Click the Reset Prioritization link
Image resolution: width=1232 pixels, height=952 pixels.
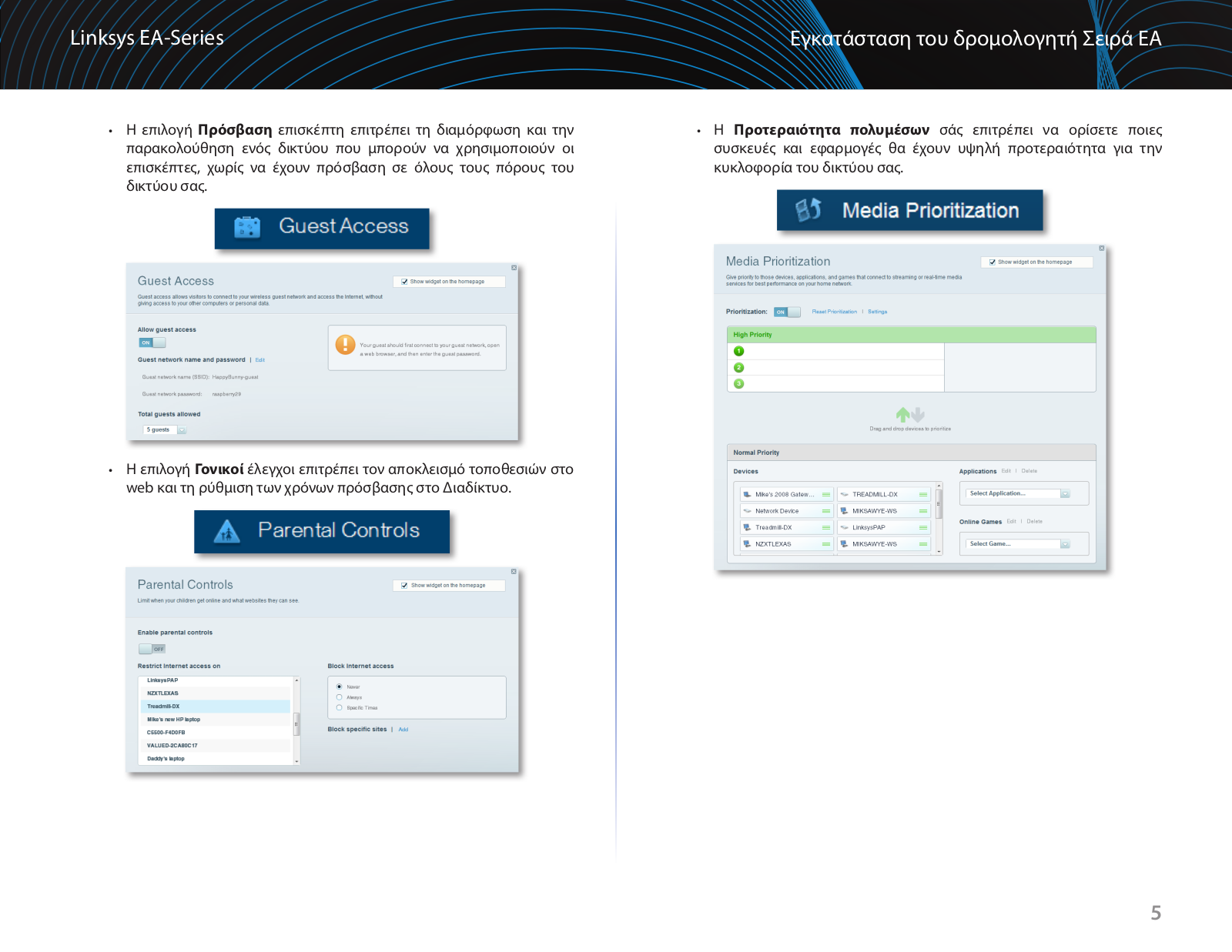pyautogui.click(x=834, y=312)
